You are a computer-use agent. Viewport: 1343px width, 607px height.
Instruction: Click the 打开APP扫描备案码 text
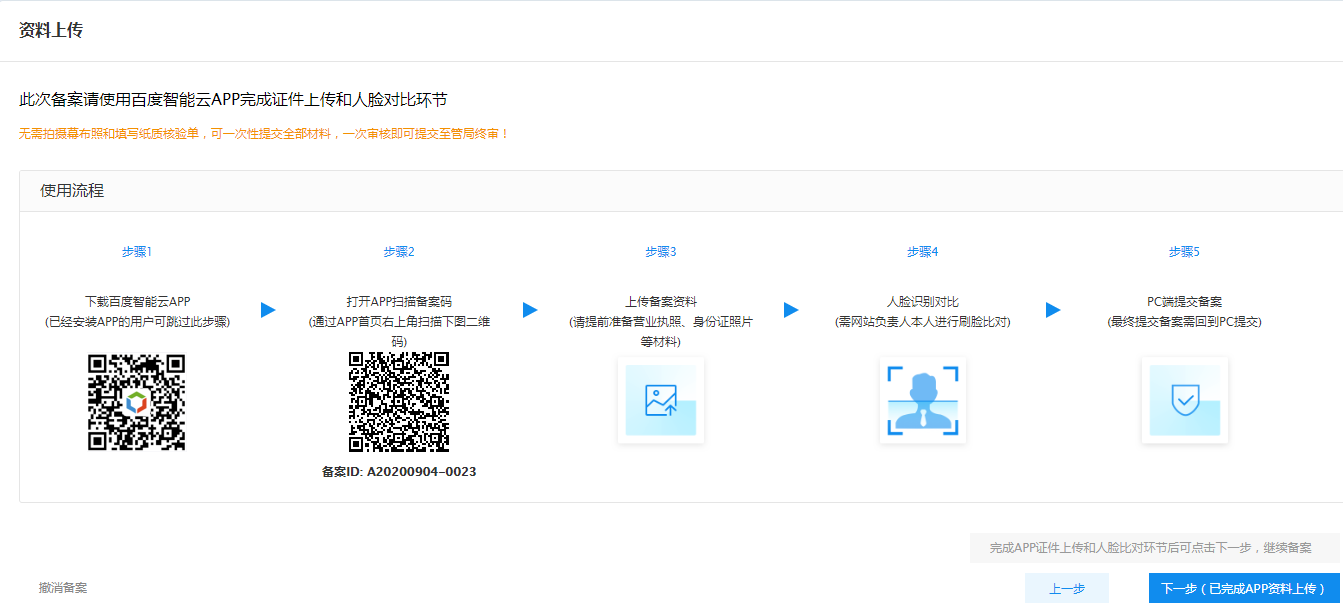(399, 301)
